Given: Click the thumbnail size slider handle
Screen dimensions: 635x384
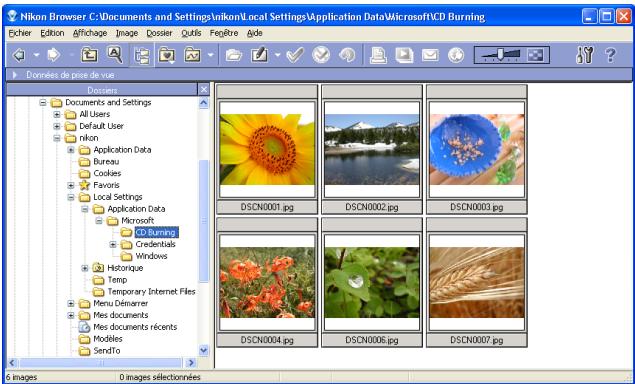Looking at the screenshot, I should click(x=501, y=54).
